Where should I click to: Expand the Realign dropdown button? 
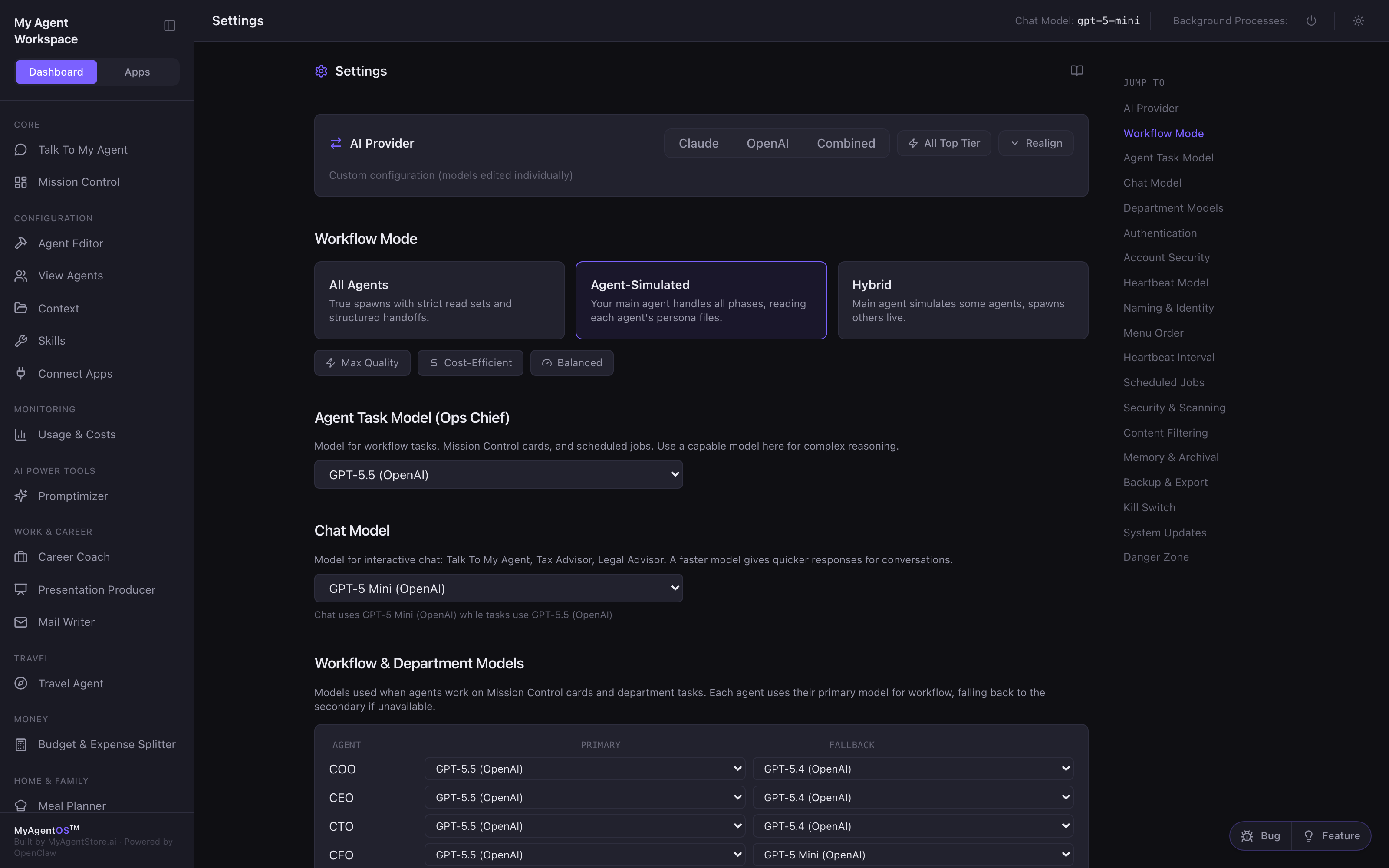[1036, 144]
